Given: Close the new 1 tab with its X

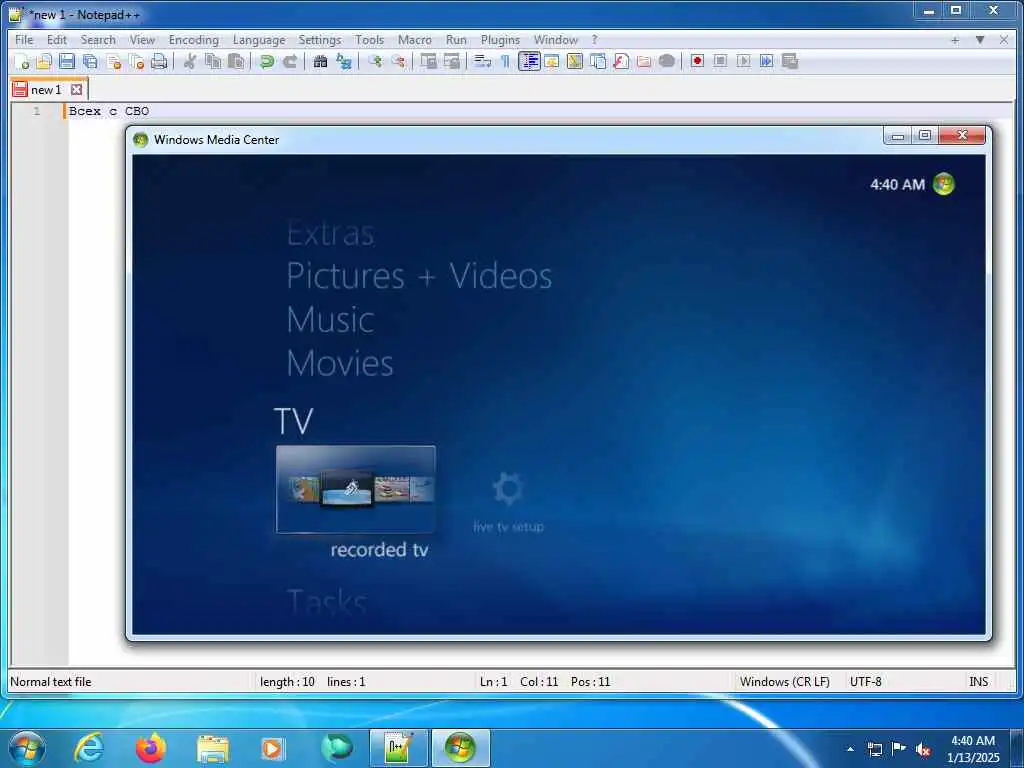Looking at the screenshot, I should click(x=76, y=89).
